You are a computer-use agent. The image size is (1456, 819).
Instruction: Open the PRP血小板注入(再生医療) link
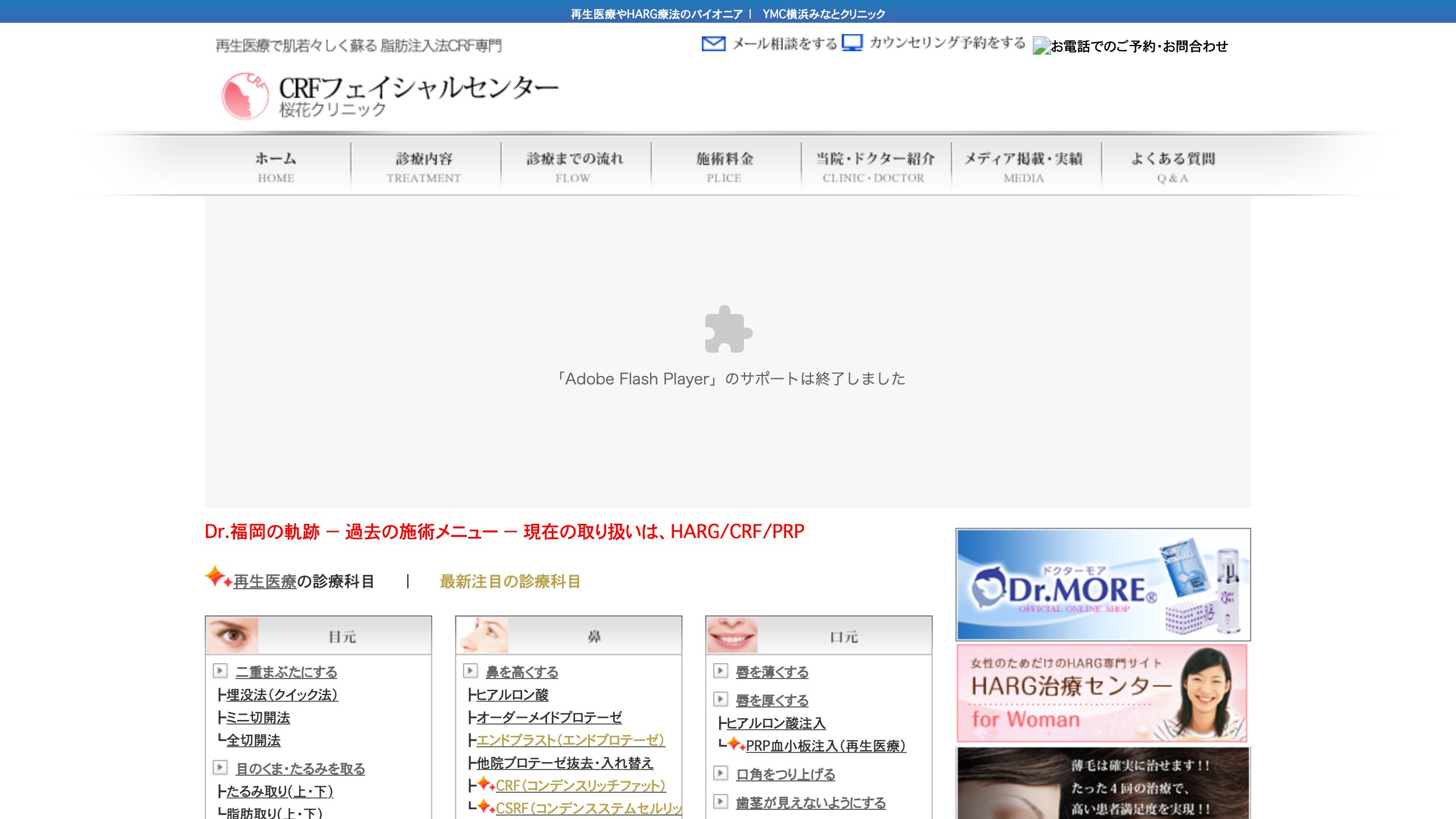(826, 746)
